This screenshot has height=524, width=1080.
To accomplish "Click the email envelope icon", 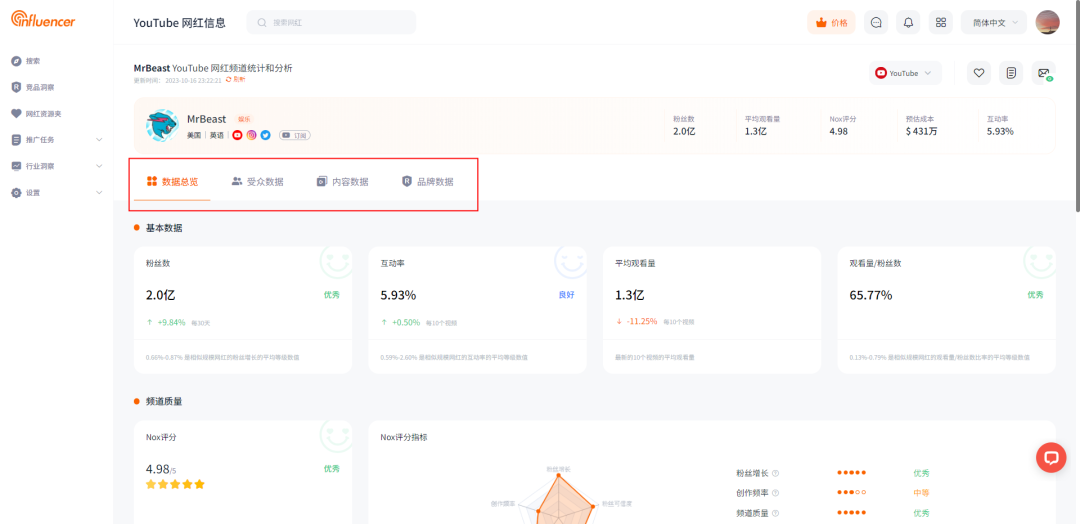I will (x=1043, y=73).
